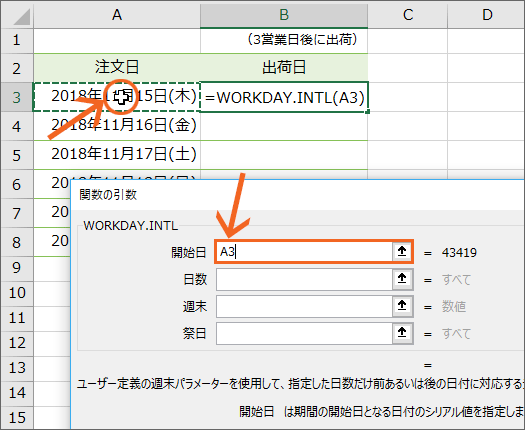Click cell 2018年11月17日(土)

pyautogui.click(x=117, y=155)
